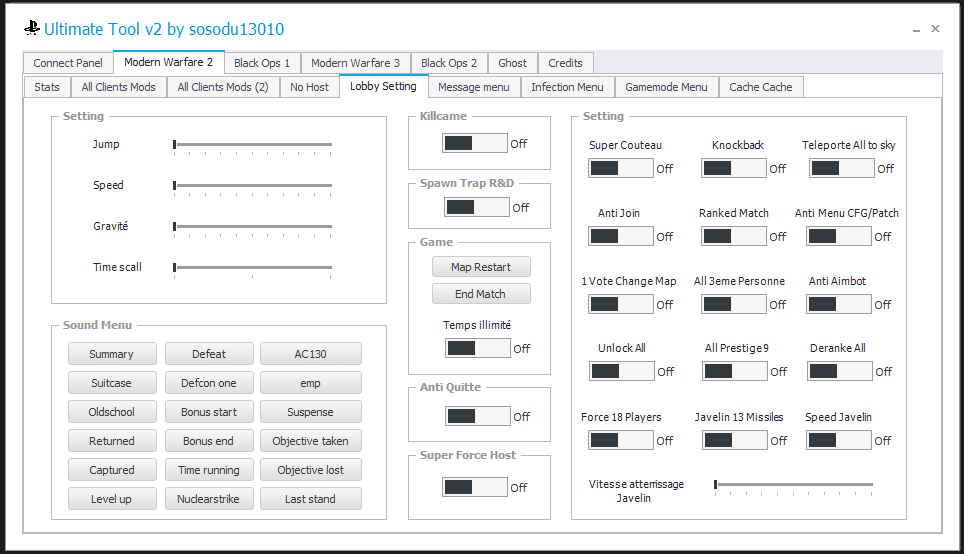Toggle the Spawn Trap R&D switch
Image resolution: width=964 pixels, height=554 pixels.
(477, 207)
